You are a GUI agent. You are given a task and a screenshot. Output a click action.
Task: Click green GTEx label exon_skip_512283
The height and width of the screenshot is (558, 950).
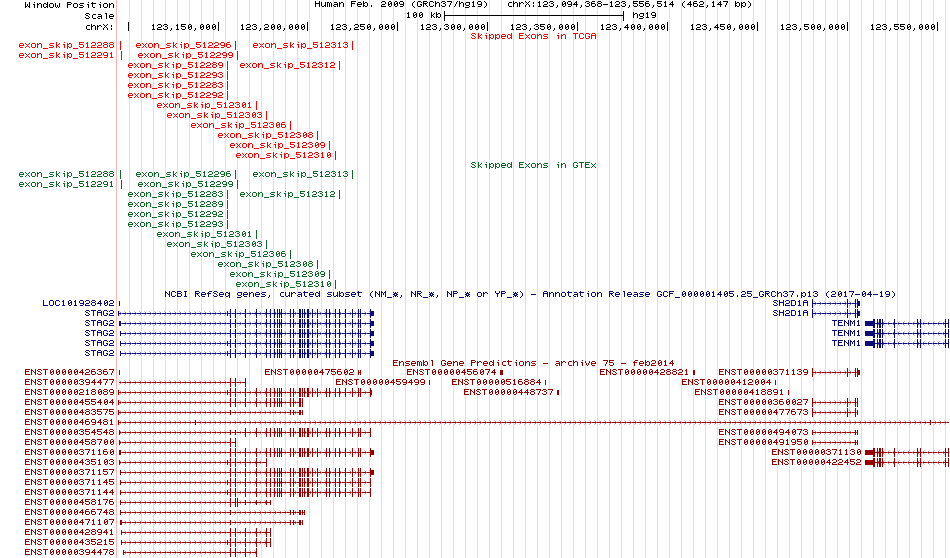[175, 194]
